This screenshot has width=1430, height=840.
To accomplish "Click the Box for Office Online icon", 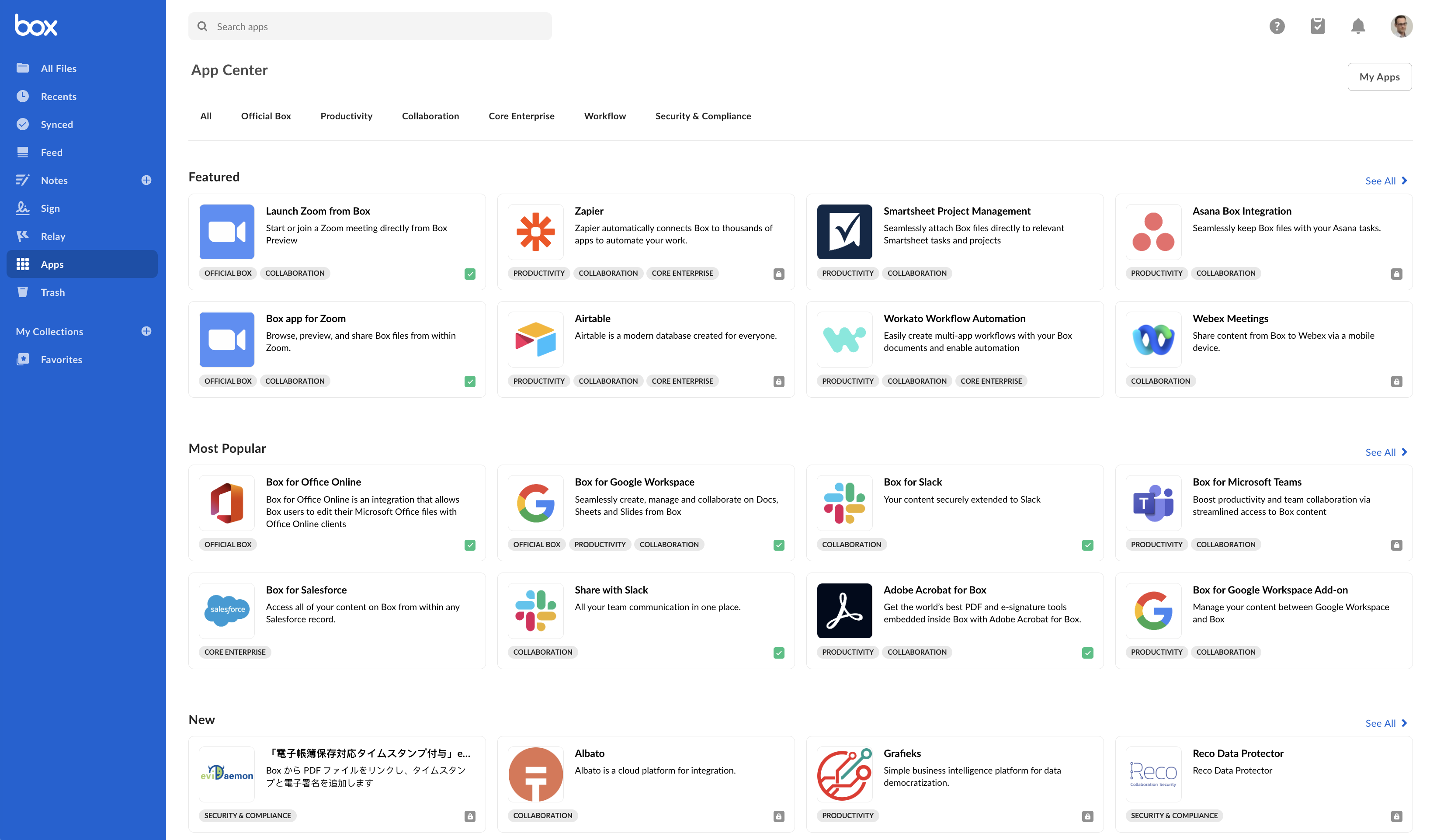I will [227, 503].
